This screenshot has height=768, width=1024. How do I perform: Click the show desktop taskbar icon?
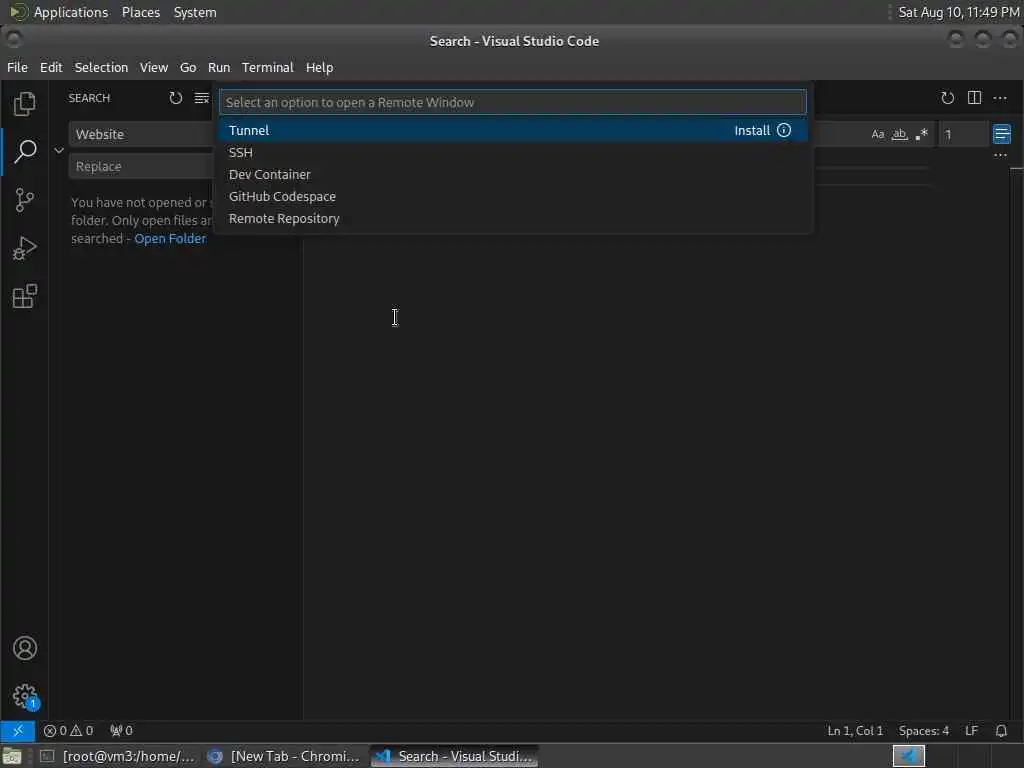[12, 756]
